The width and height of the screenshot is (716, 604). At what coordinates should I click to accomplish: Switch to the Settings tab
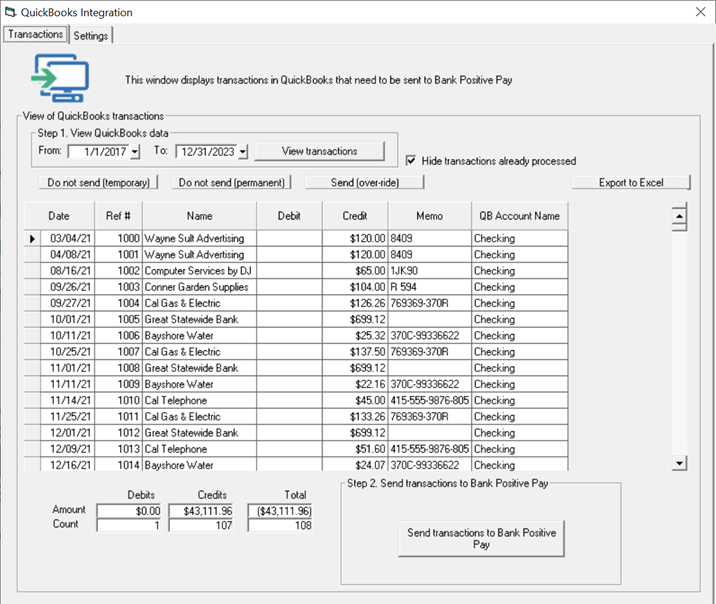pos(91,35)
